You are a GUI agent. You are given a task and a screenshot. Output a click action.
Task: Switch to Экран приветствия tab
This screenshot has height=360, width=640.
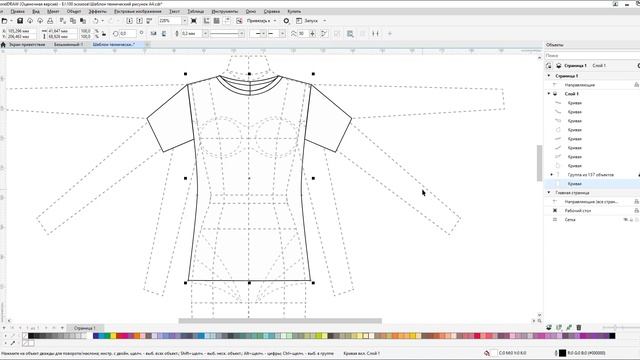tap(27, 44)
